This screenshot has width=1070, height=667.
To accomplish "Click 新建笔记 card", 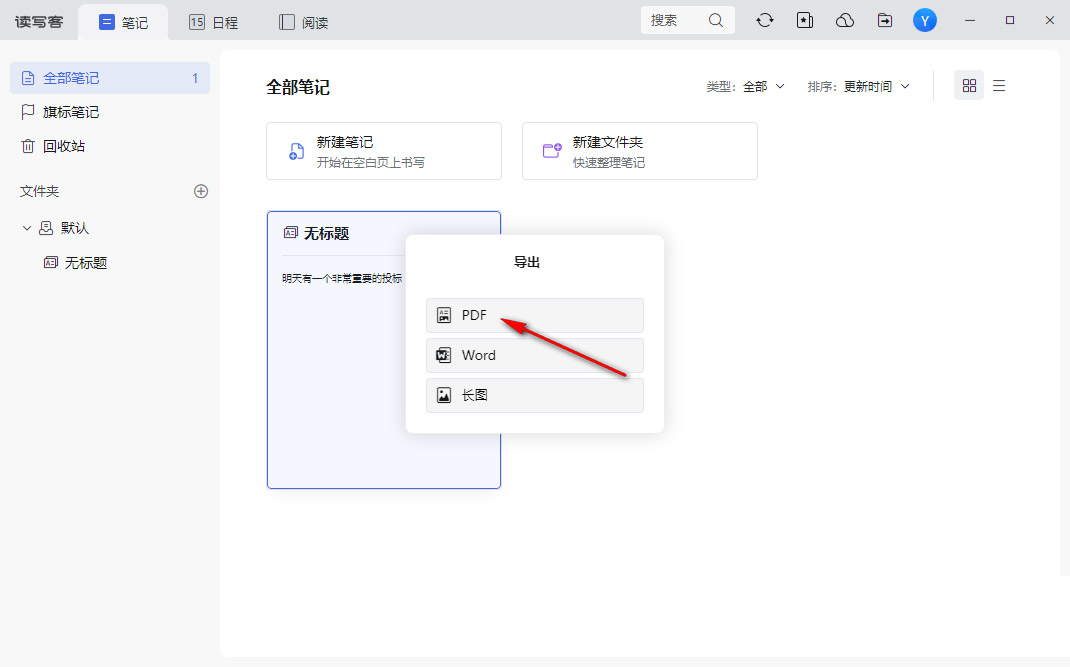I will [384, 151].
